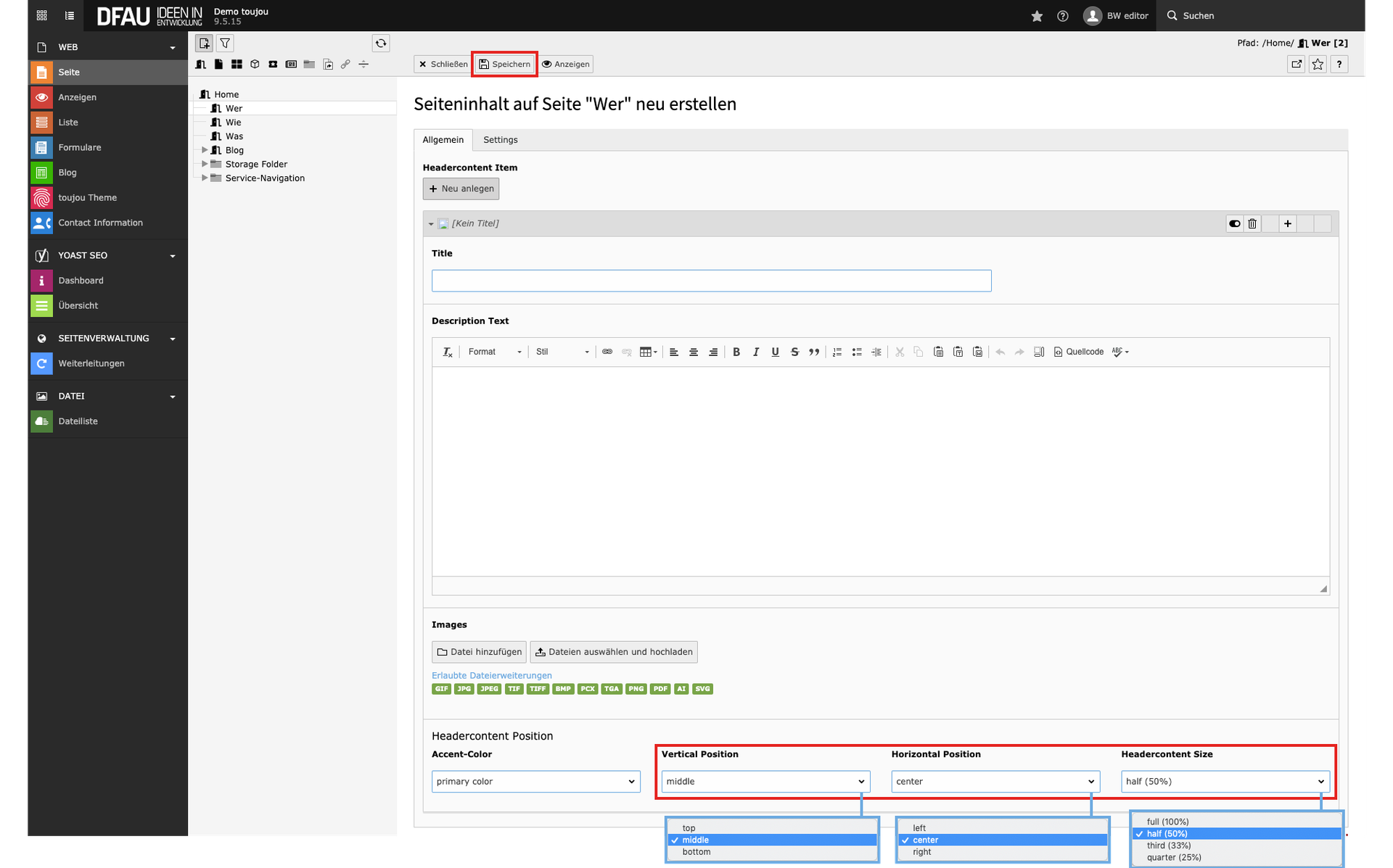The height and width of the screenshot is (868, 1393).
Task: Insert numbered list in editor
Action: [837, 352]
